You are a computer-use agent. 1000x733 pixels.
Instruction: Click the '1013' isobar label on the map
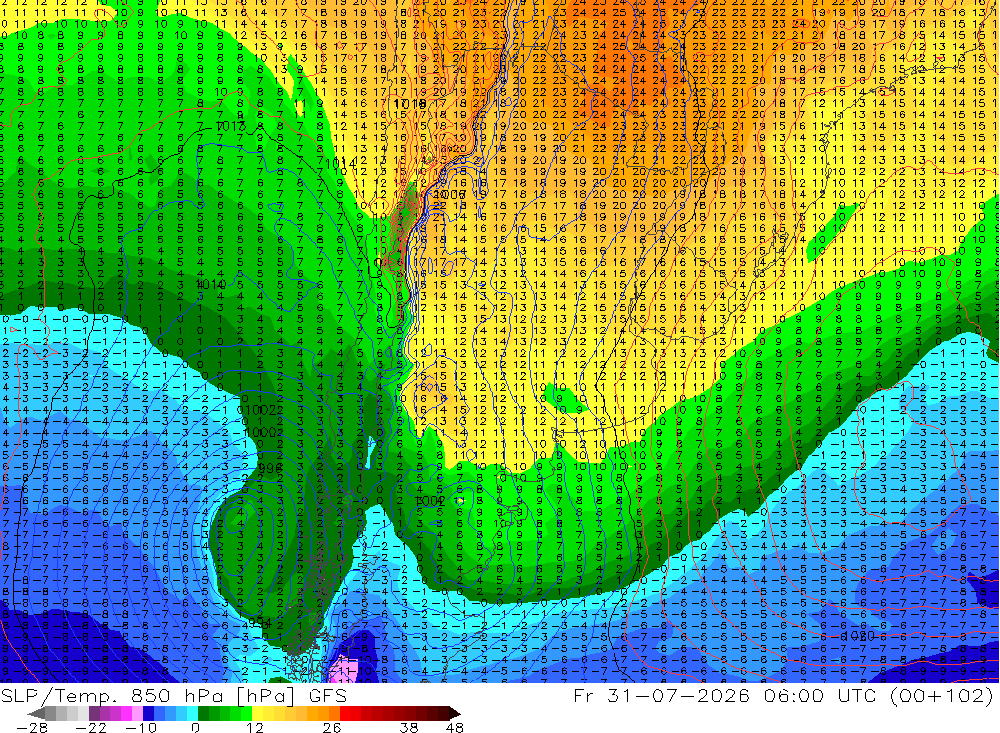tap(231, 126)
